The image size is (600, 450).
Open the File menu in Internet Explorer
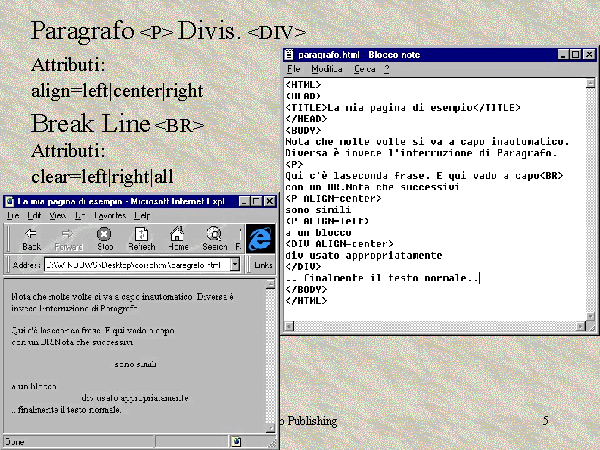[x=13, y=215]
